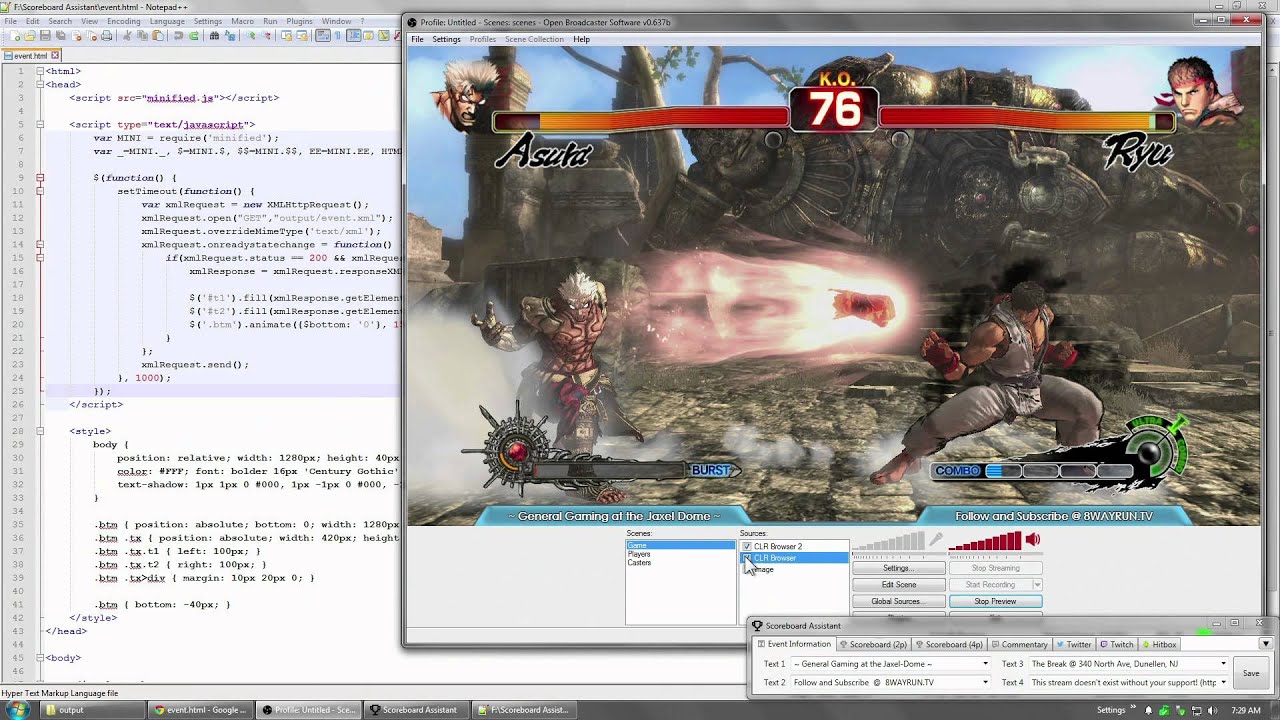
Task: Expand the Start Recording dropdown arrow
Action: pyautogui.click(x=1037, y=585)
